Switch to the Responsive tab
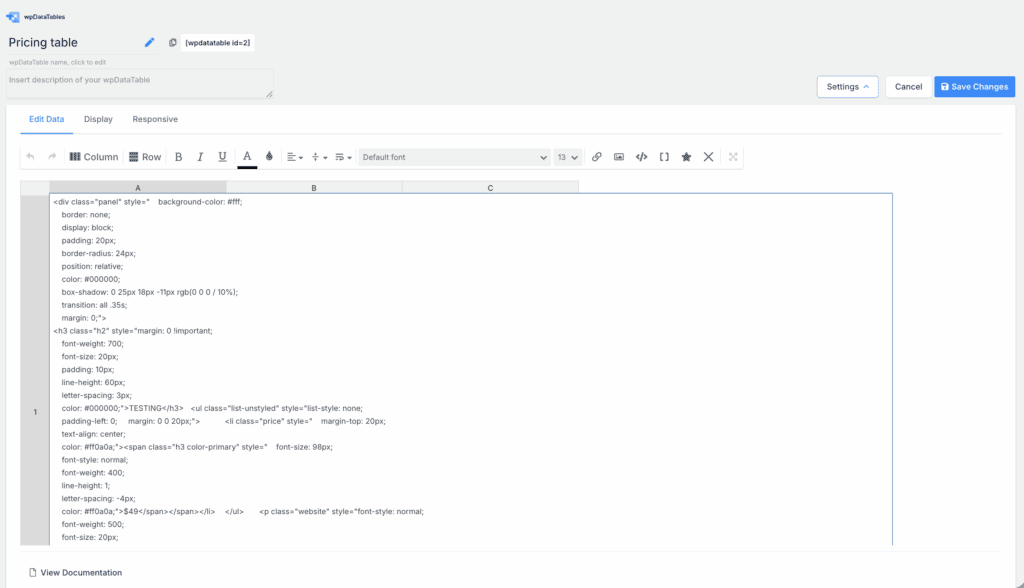This screenshot has width=1024, height=588. click(155, 119)
